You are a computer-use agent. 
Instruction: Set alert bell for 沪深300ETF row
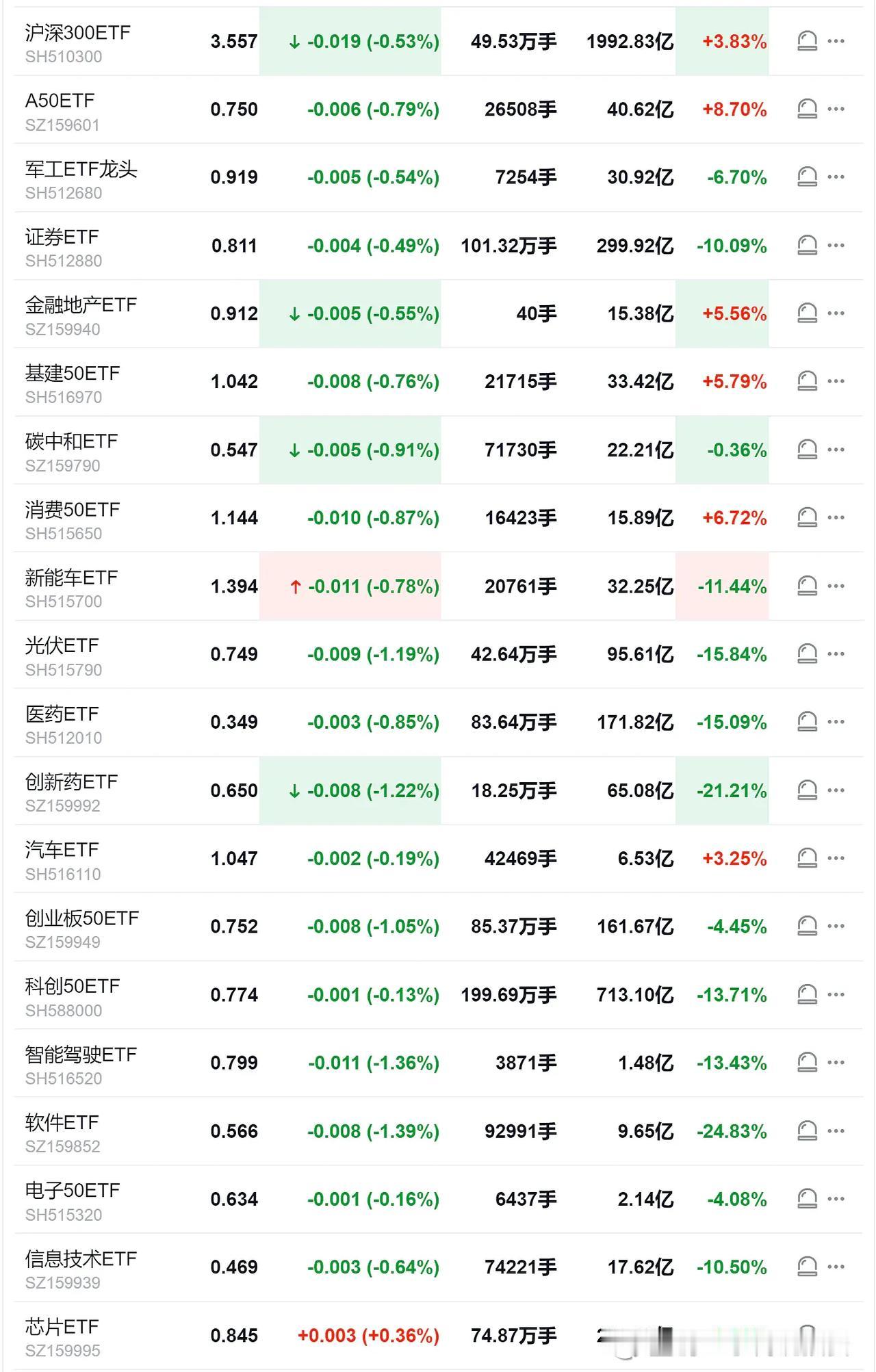[x=808, y=41]
